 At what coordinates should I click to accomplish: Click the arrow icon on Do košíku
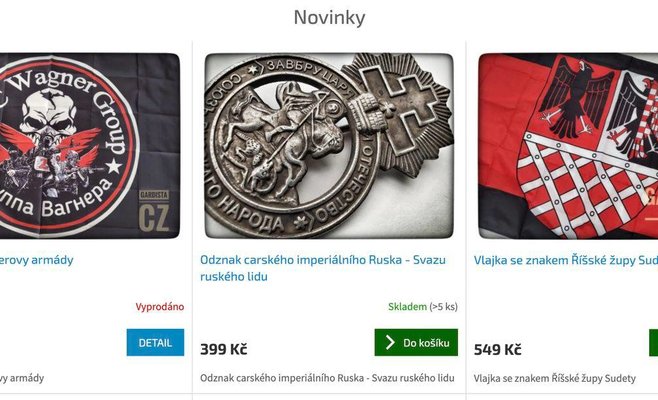pos(390,342)
